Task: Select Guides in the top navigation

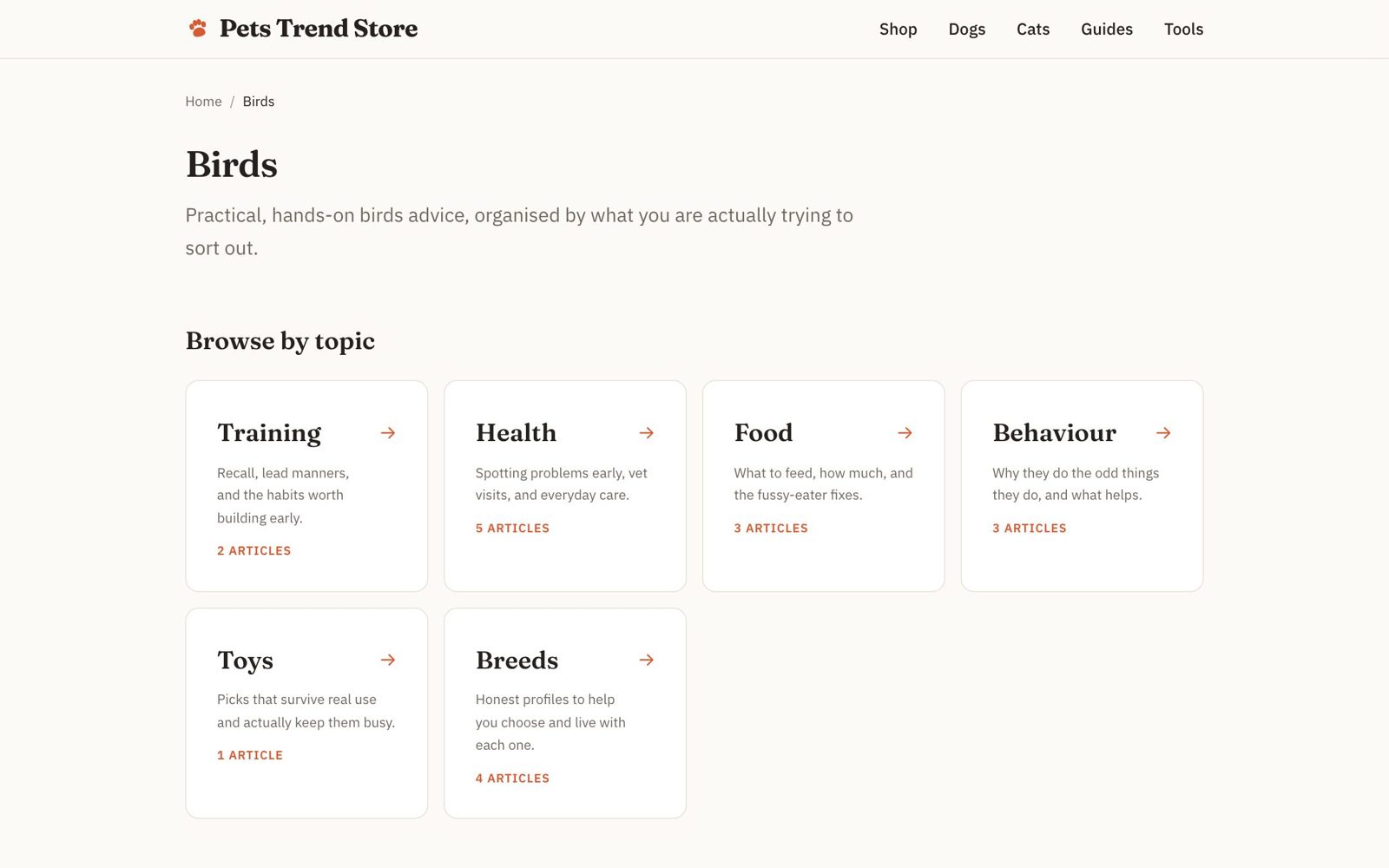Action: point(1107,30)
